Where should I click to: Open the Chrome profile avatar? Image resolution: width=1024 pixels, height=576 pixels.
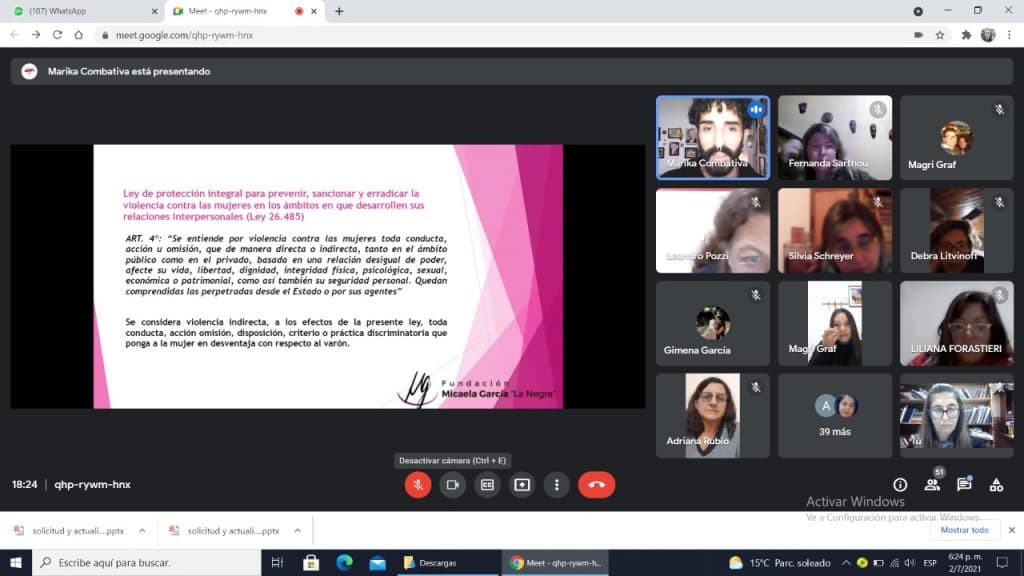988,35
